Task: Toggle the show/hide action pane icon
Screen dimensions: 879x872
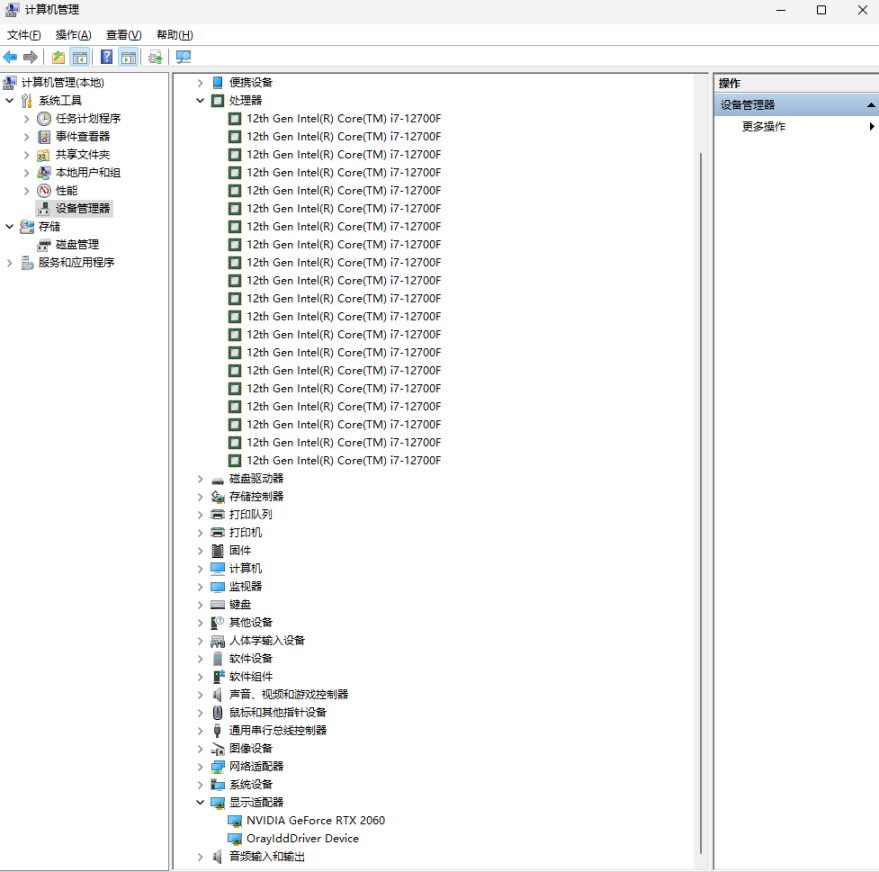Action: (128, 57)
